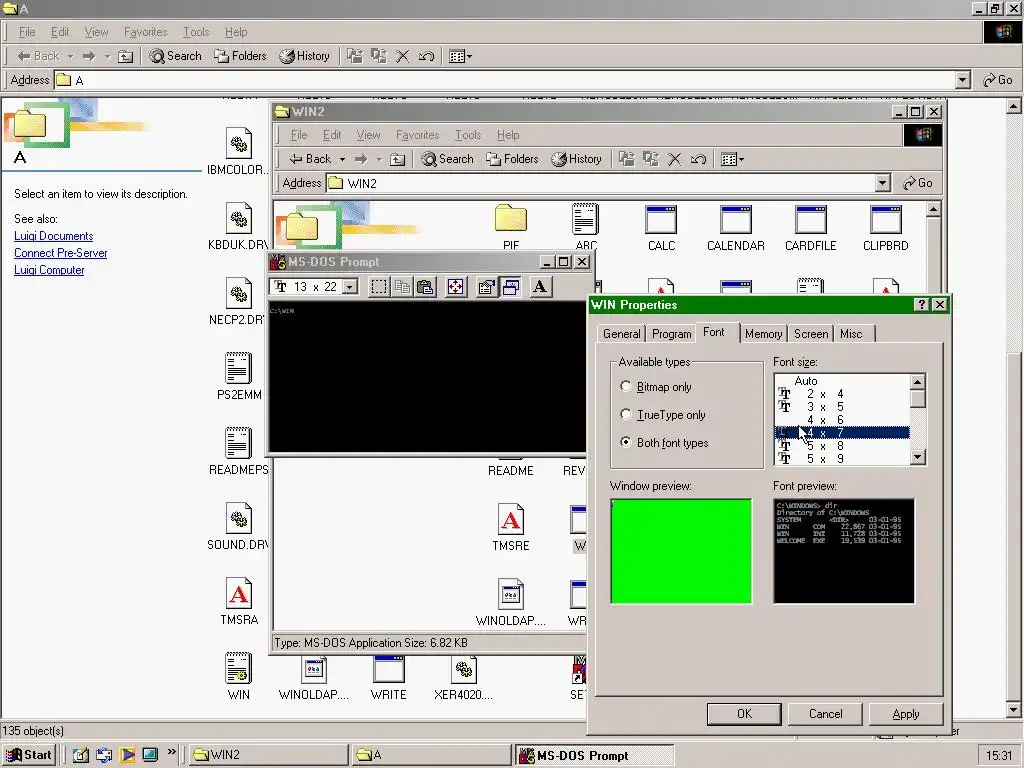Open the Address dropdown in WIN2 window

click(x=882, y=183)
